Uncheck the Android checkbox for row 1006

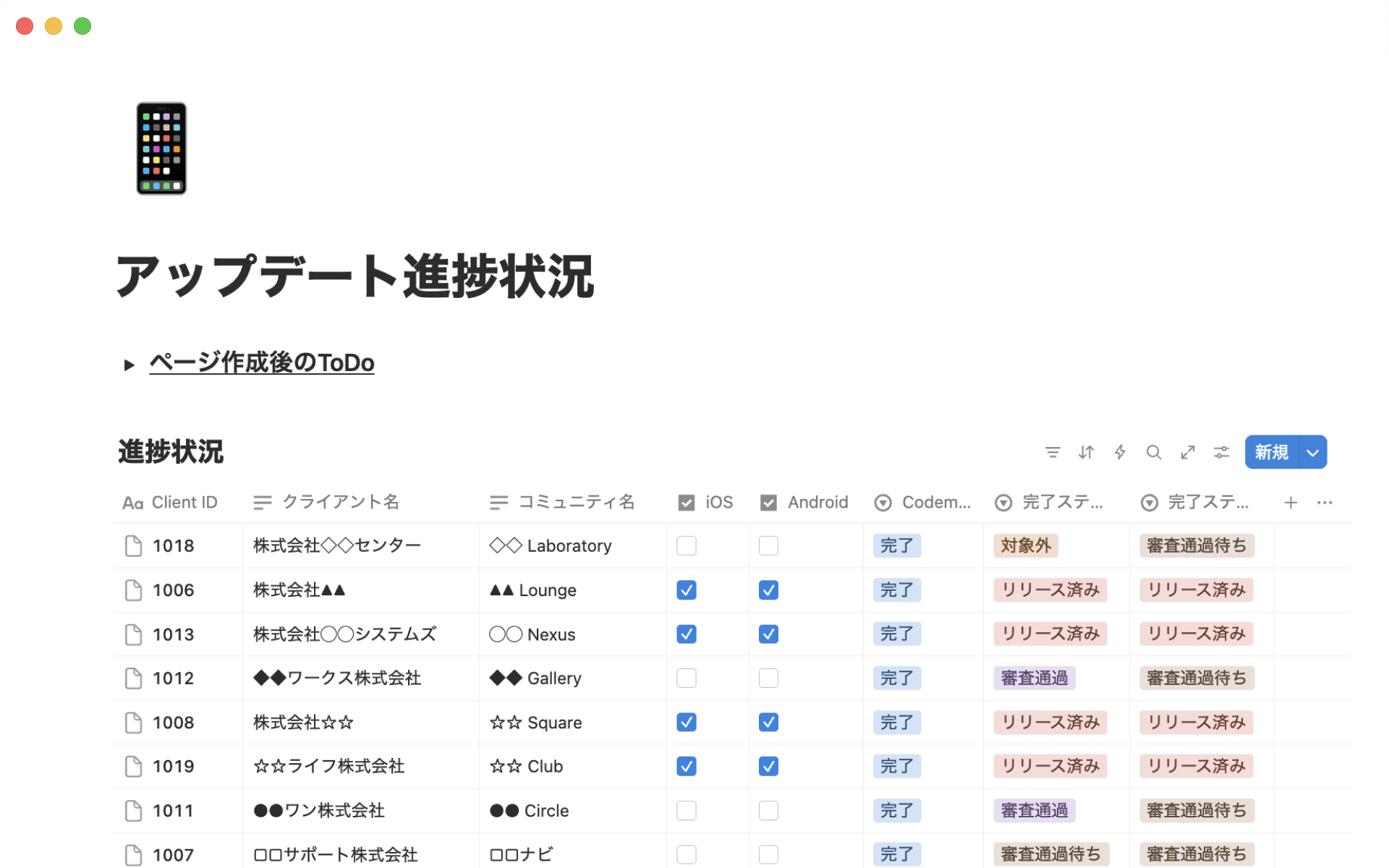point(768,590)
